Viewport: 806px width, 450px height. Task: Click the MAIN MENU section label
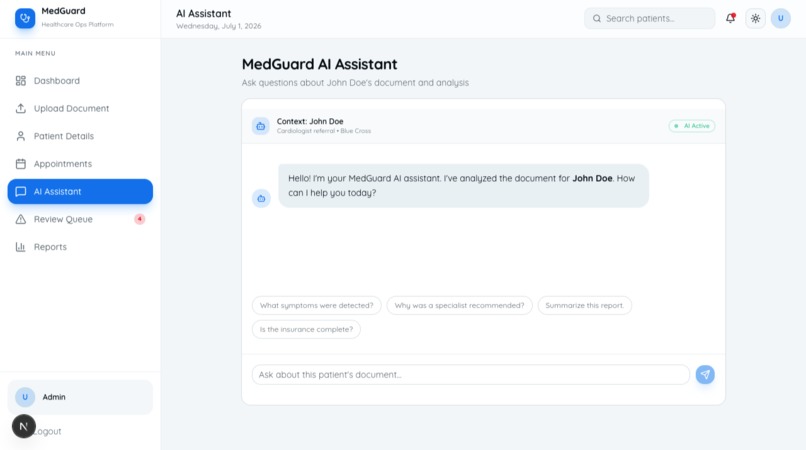(35, 53)
